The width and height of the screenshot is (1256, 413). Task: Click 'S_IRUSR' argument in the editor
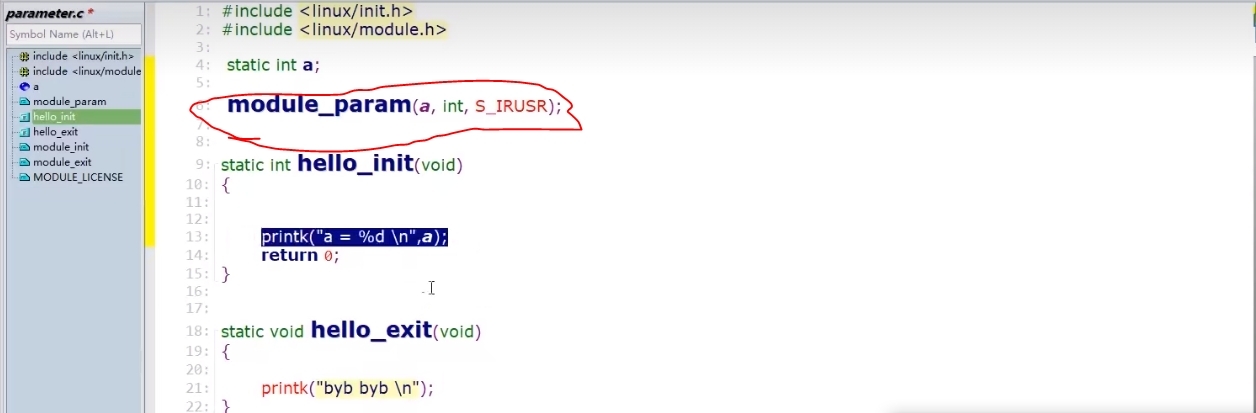(511, 106)
